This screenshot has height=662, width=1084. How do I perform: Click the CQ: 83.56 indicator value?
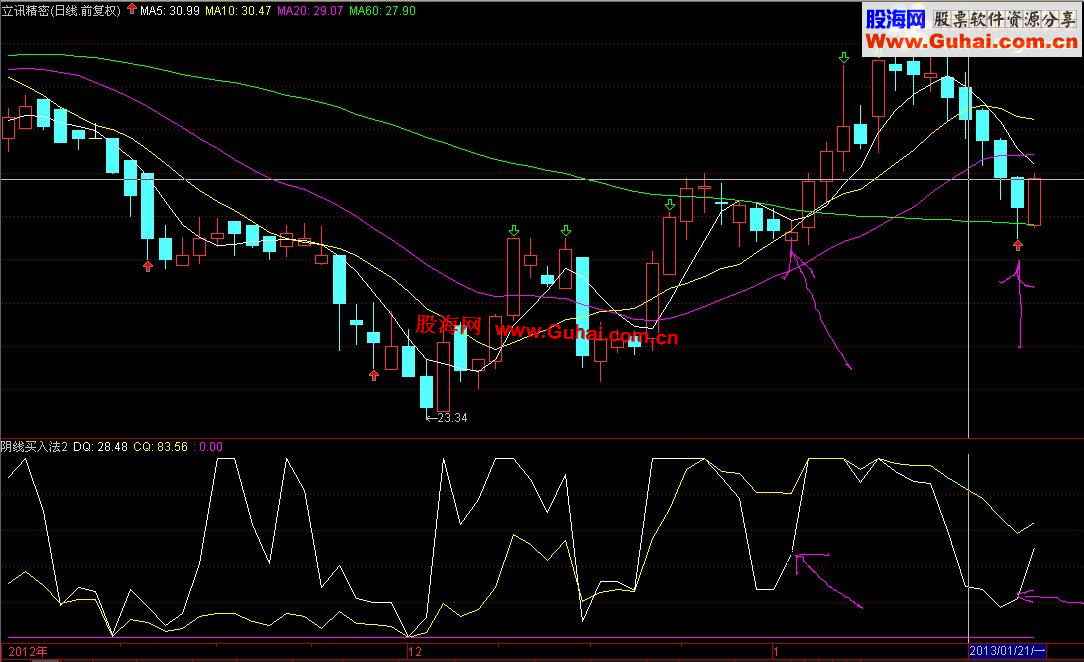click(160, 446)
